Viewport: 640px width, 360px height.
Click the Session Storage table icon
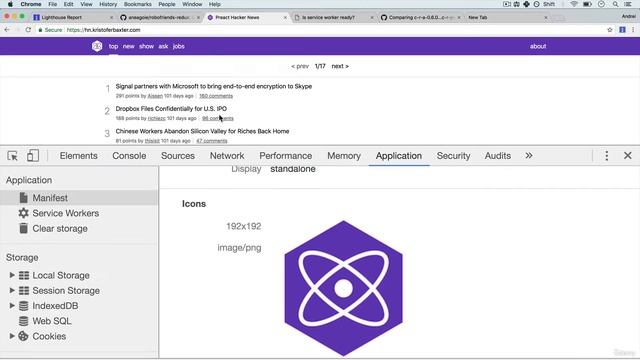[x=24, y=291]
